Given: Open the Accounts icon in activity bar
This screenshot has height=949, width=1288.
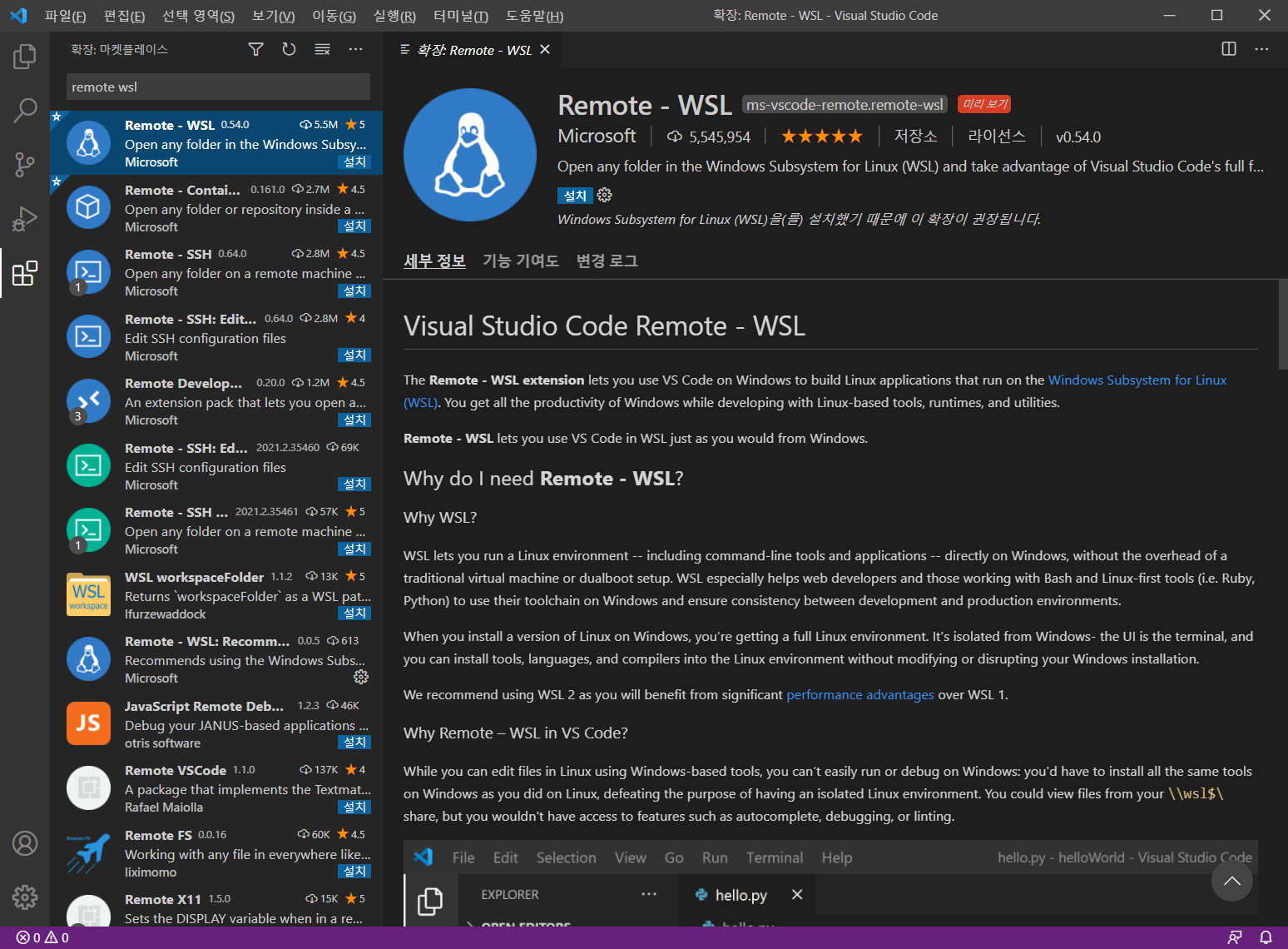Looking at the screenshot, I should [x=25, y=843].
